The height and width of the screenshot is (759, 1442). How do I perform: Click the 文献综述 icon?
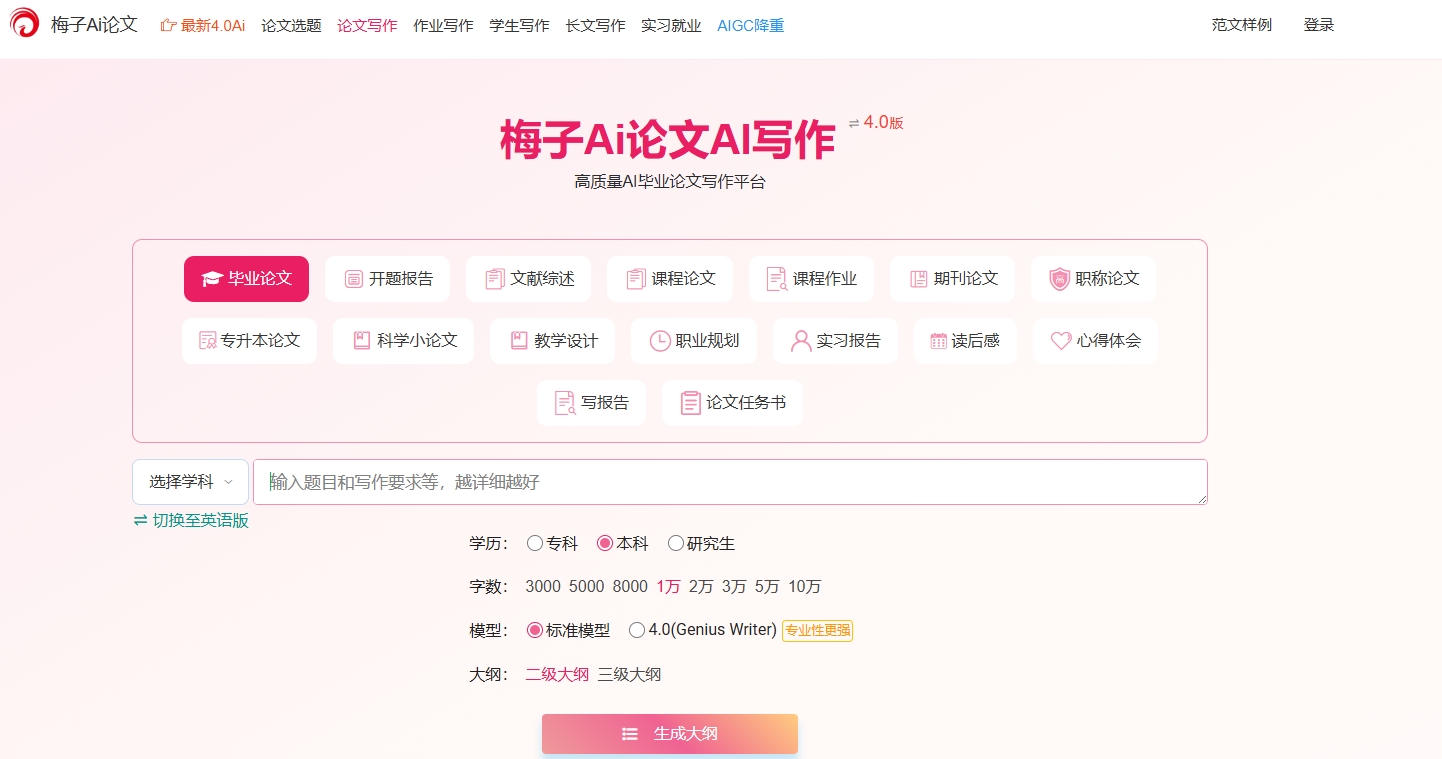tap(495, 279)
